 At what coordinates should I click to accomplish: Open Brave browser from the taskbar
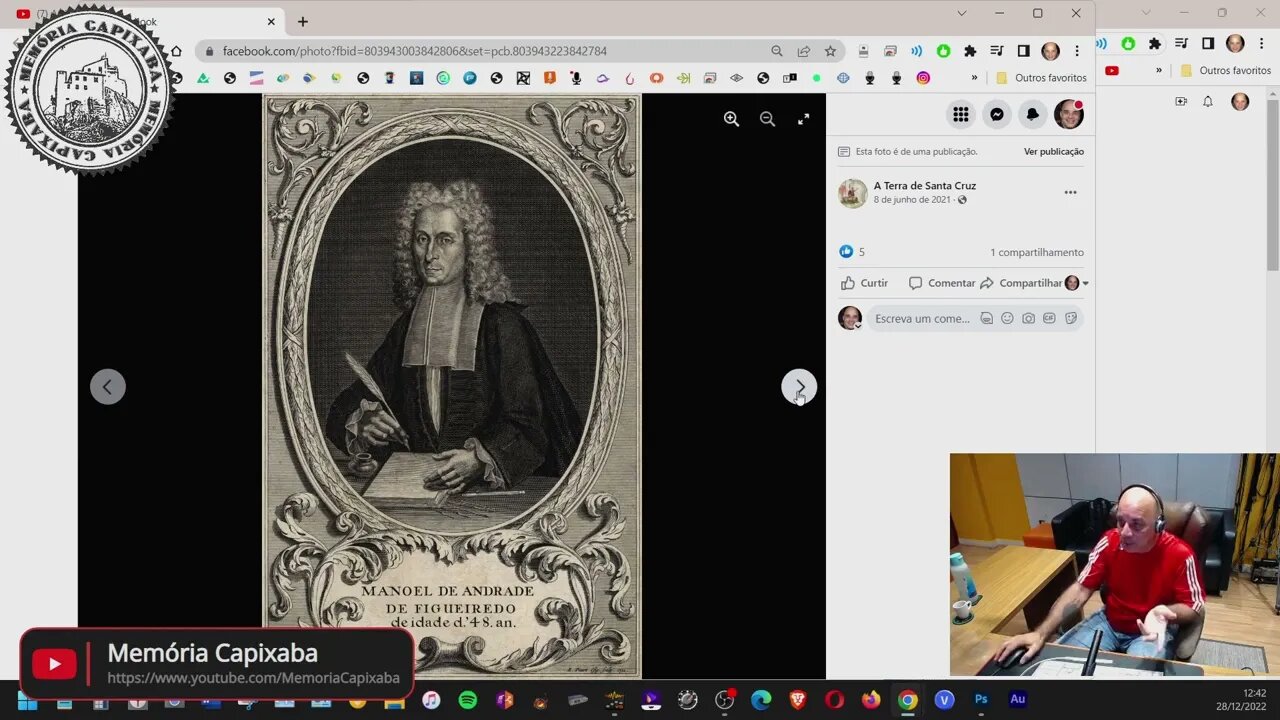click(798, 700)
